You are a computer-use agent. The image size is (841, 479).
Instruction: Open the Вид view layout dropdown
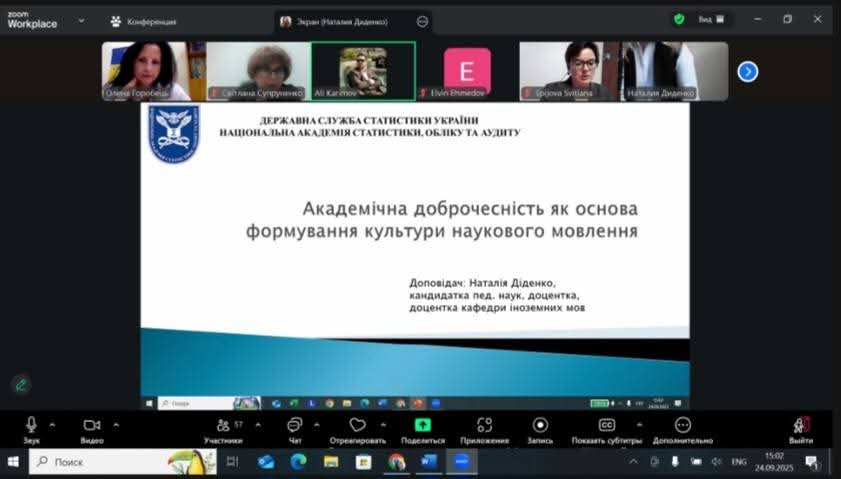click(712, 19)
